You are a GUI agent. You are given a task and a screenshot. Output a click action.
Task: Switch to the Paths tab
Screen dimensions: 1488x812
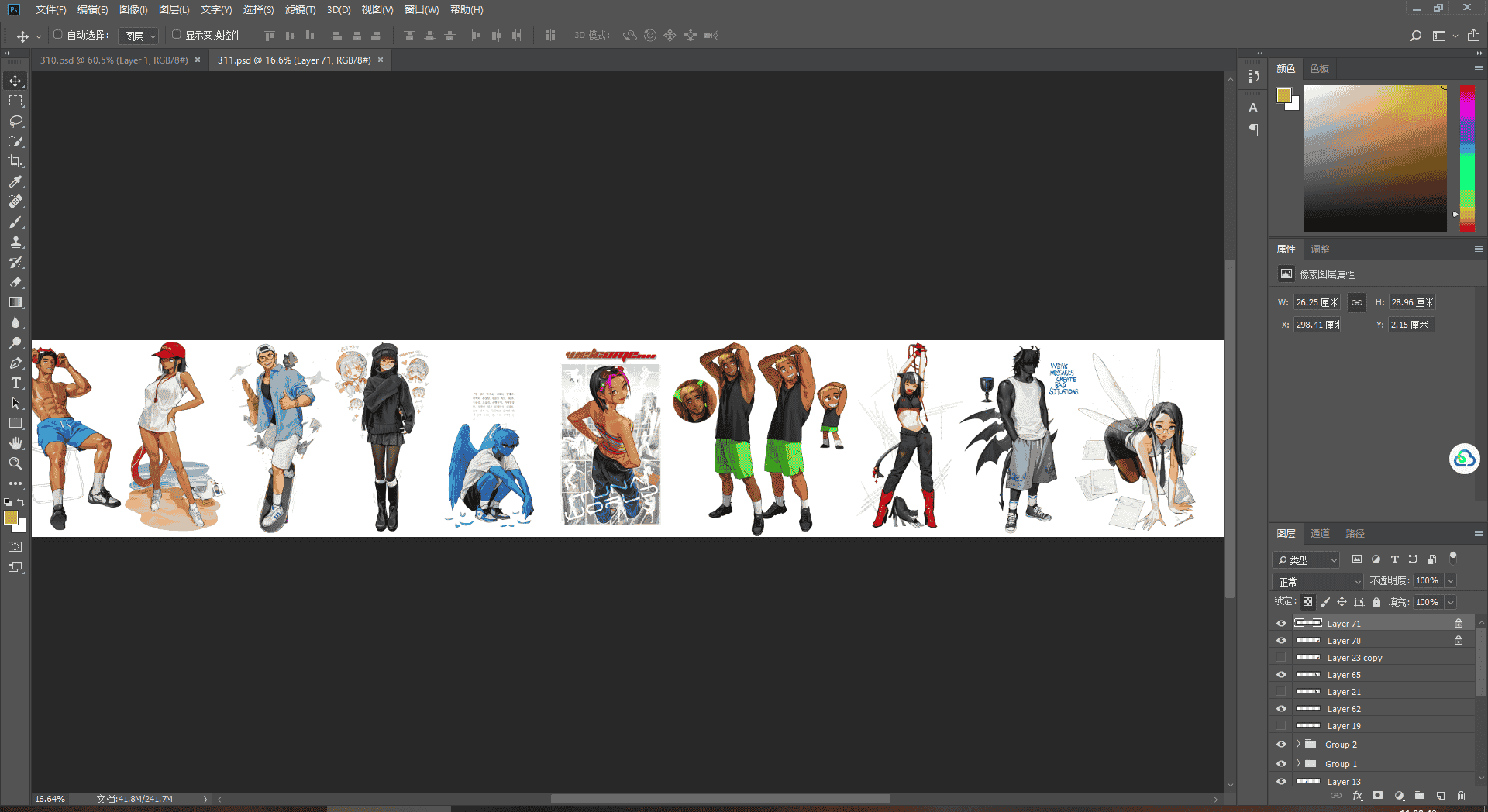click(1355, 533)
